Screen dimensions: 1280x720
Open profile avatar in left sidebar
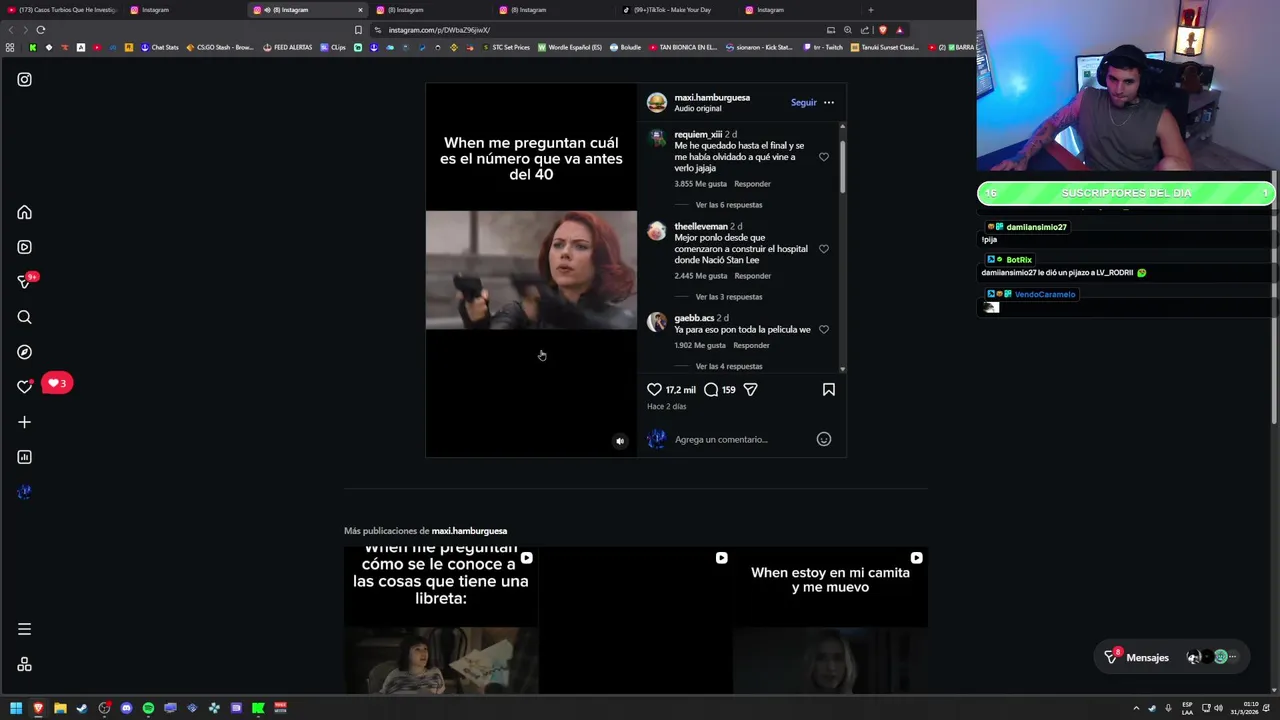(24, 492)
